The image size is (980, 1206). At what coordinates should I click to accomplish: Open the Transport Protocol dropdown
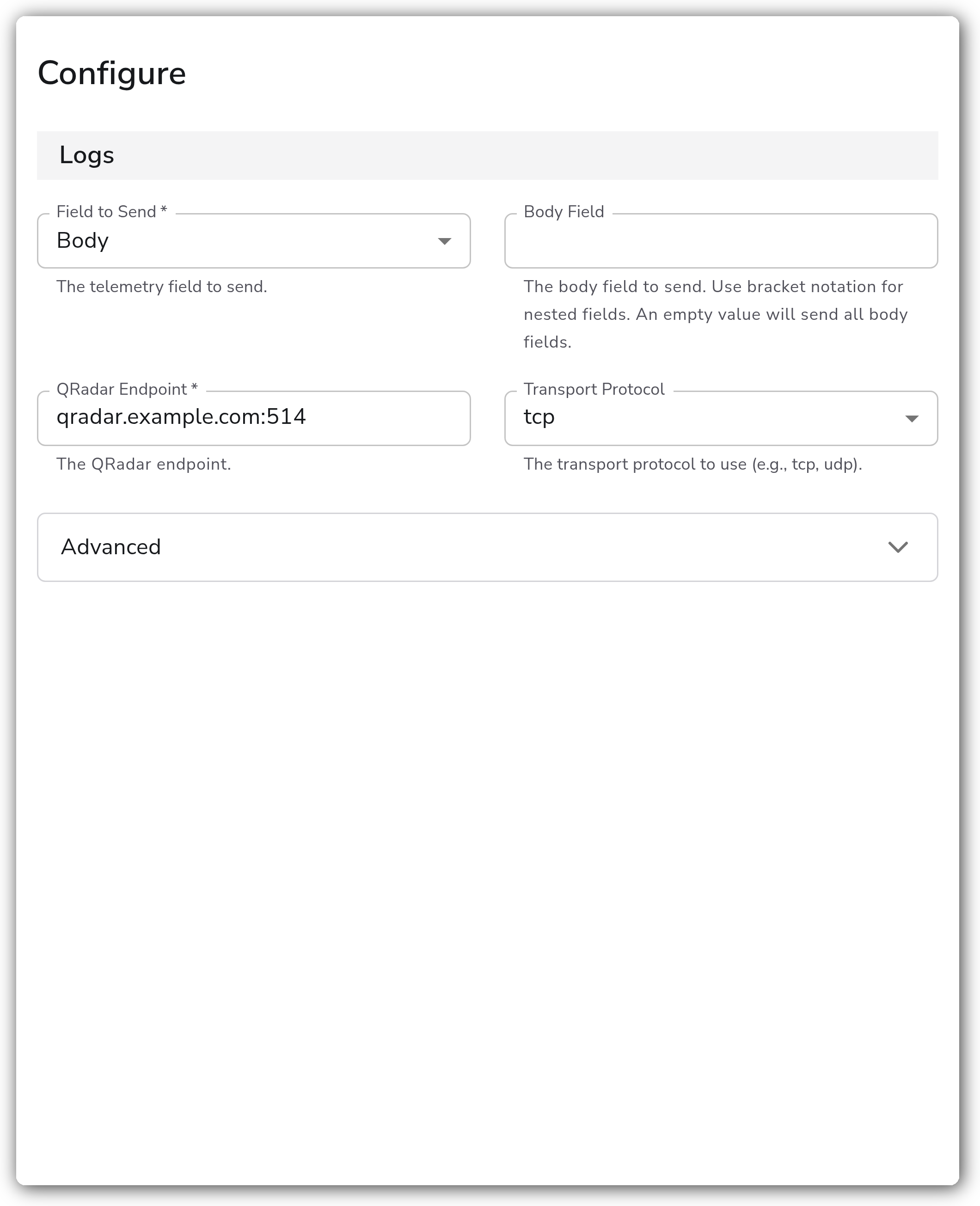tap(721, 418)
